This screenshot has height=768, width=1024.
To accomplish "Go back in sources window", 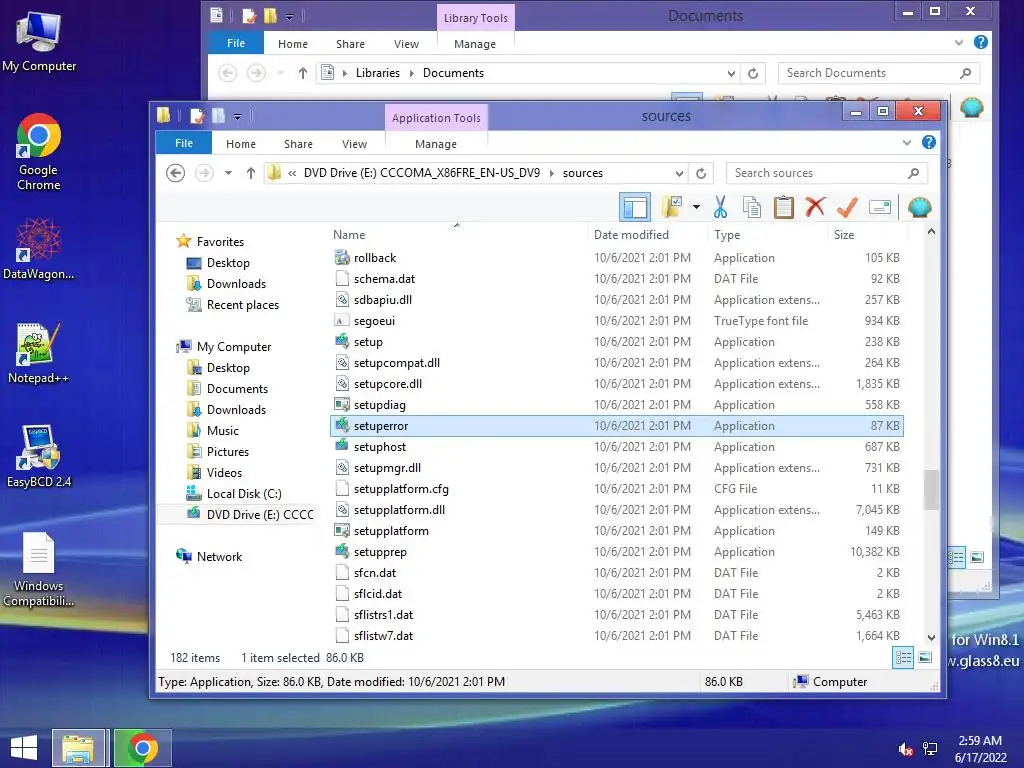I will click(x=176, y=173).
